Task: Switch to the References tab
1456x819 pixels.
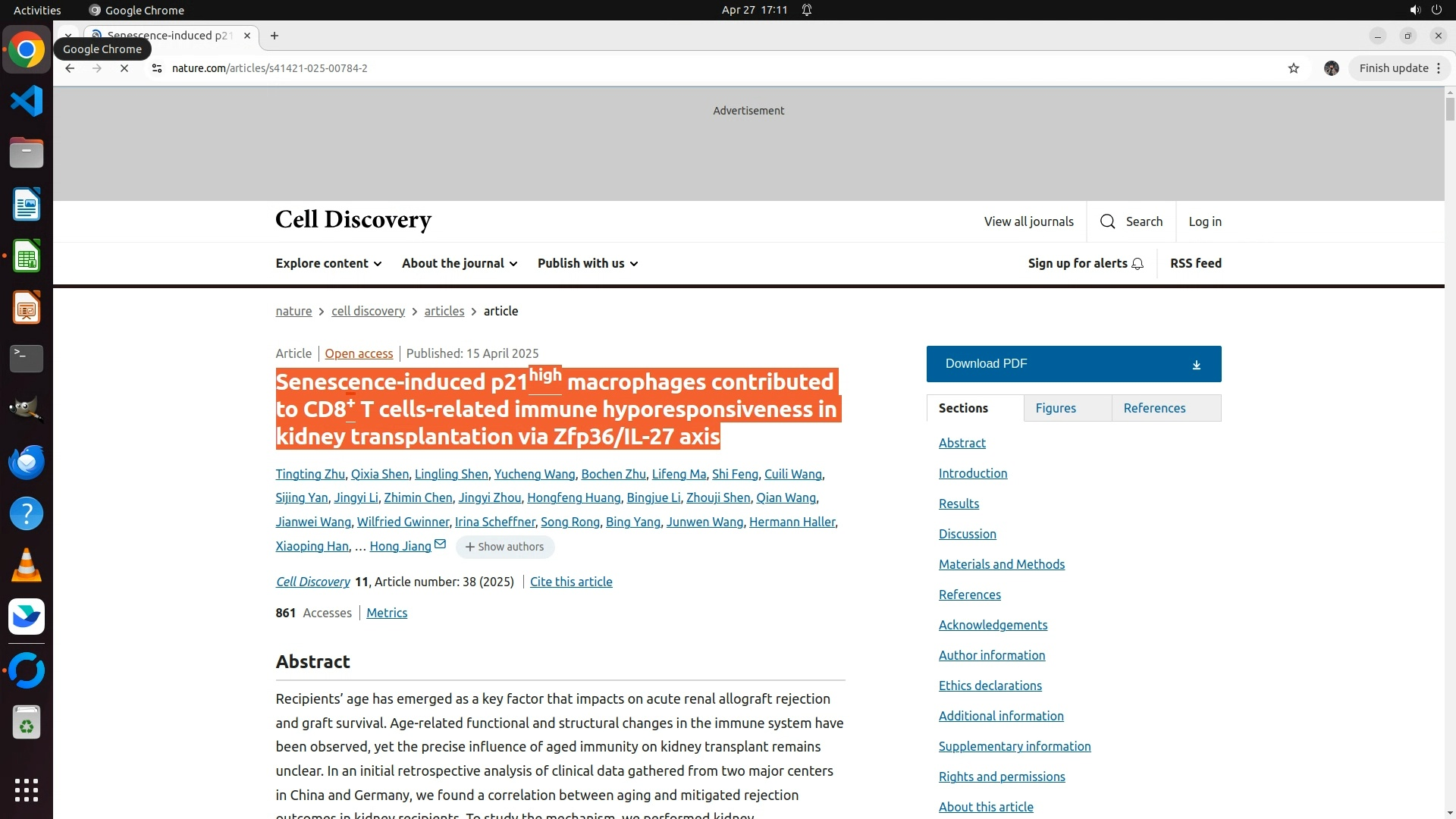Action: click(x=1154, y=408)
